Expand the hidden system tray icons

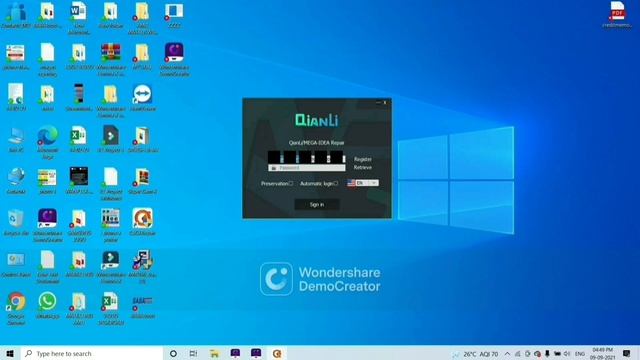tap(507, 354)
